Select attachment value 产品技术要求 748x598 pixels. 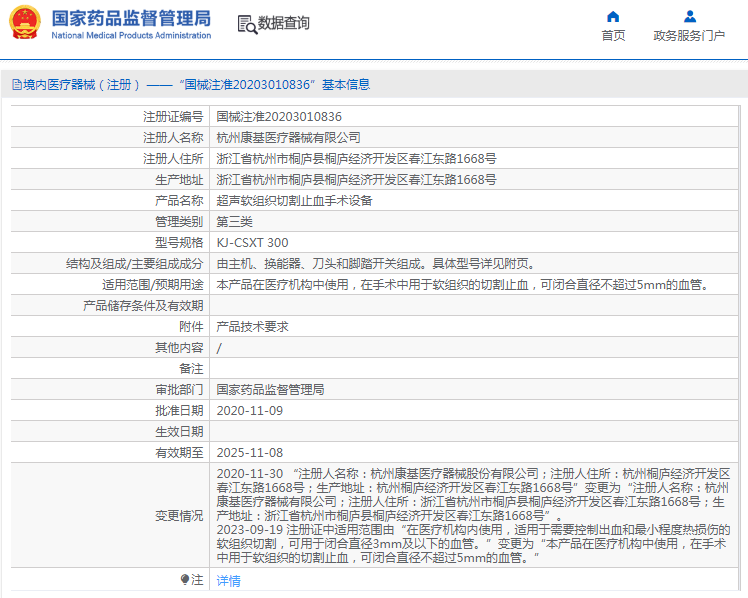tap(252, 327)
